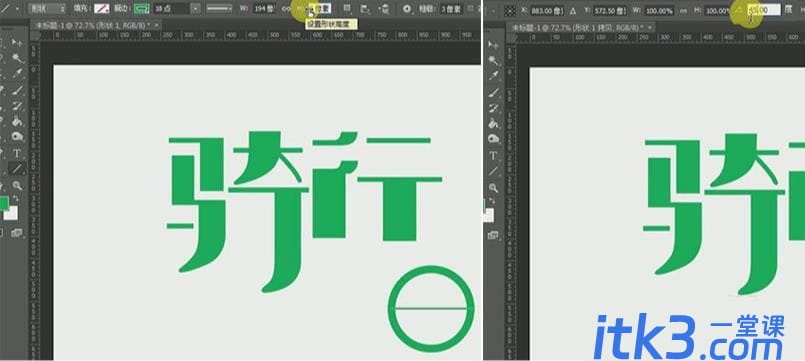The width and height of the screenshot is (805, 361).
Task: Open the fill color swatch
Action: pos(101,9)
